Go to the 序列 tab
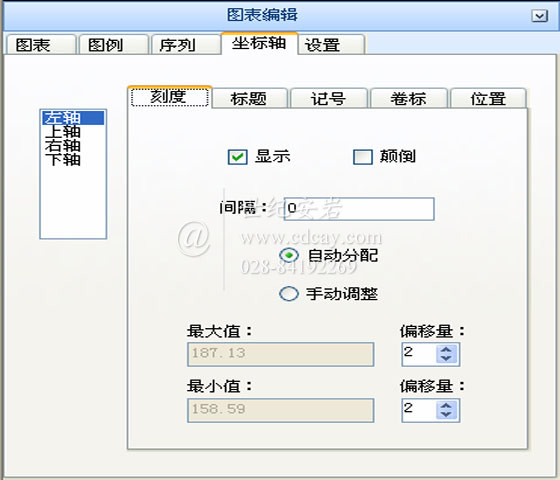This screenshot has height=480, width=560. (185, 45)
